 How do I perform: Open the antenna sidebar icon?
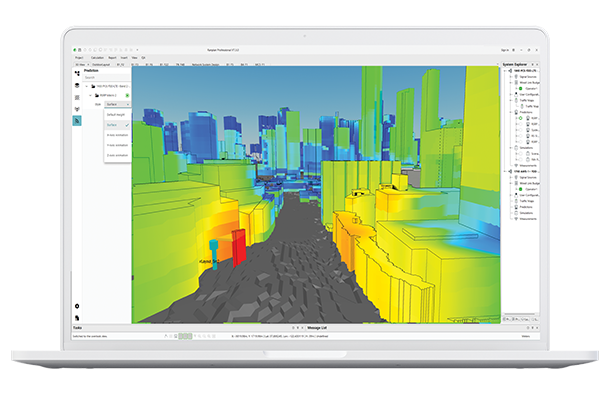coord(77,109)
